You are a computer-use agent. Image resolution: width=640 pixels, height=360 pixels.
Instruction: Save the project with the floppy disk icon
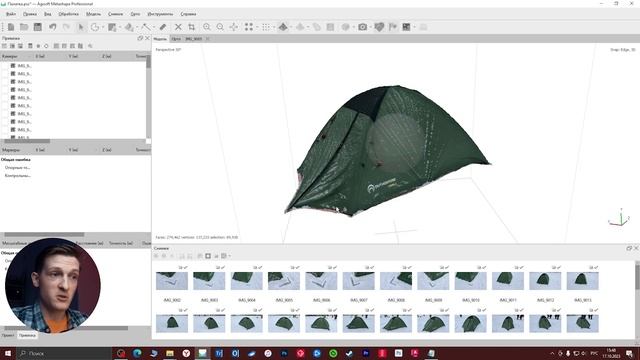(38, 27)
